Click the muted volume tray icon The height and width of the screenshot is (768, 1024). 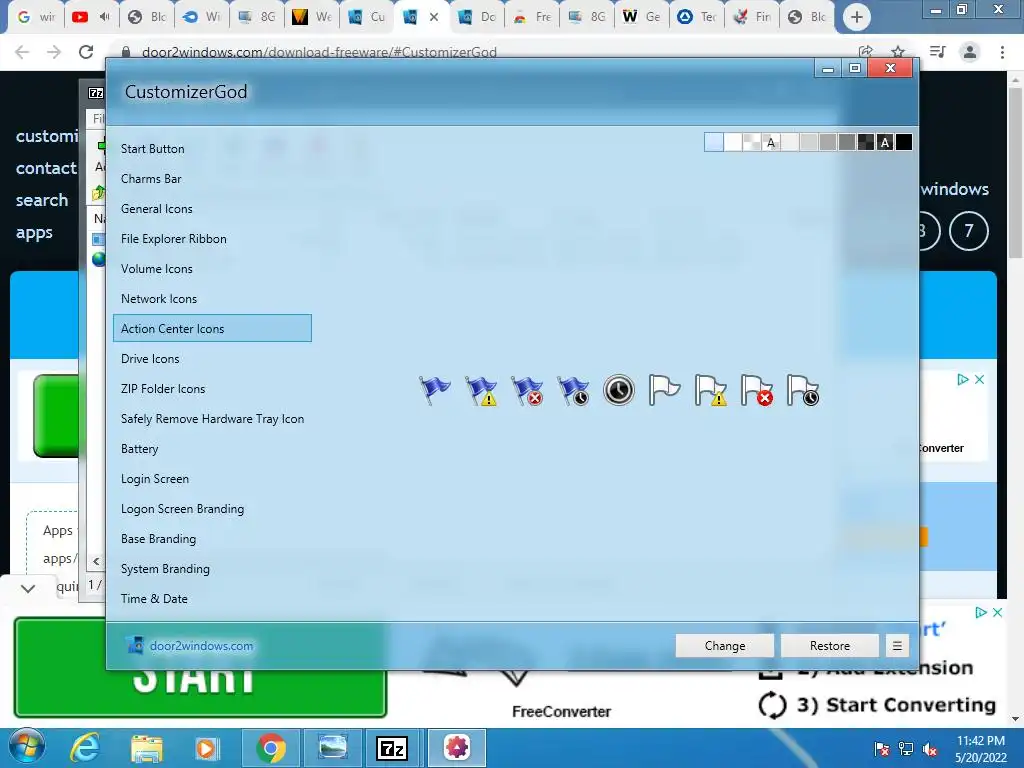pos(930,748)
